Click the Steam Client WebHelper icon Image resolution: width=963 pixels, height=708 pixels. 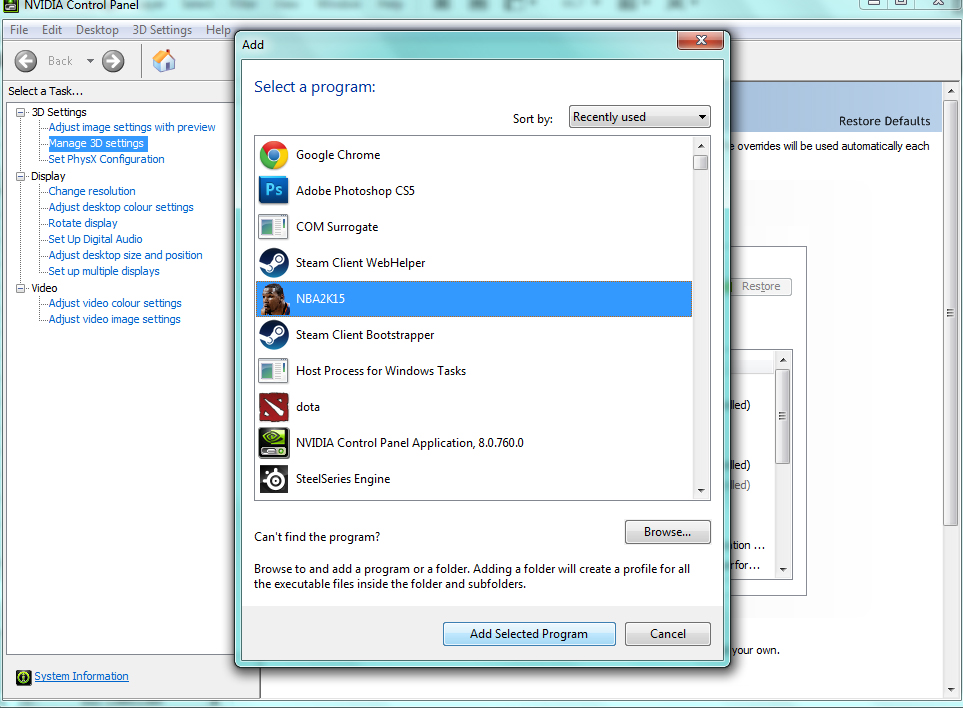274,263
